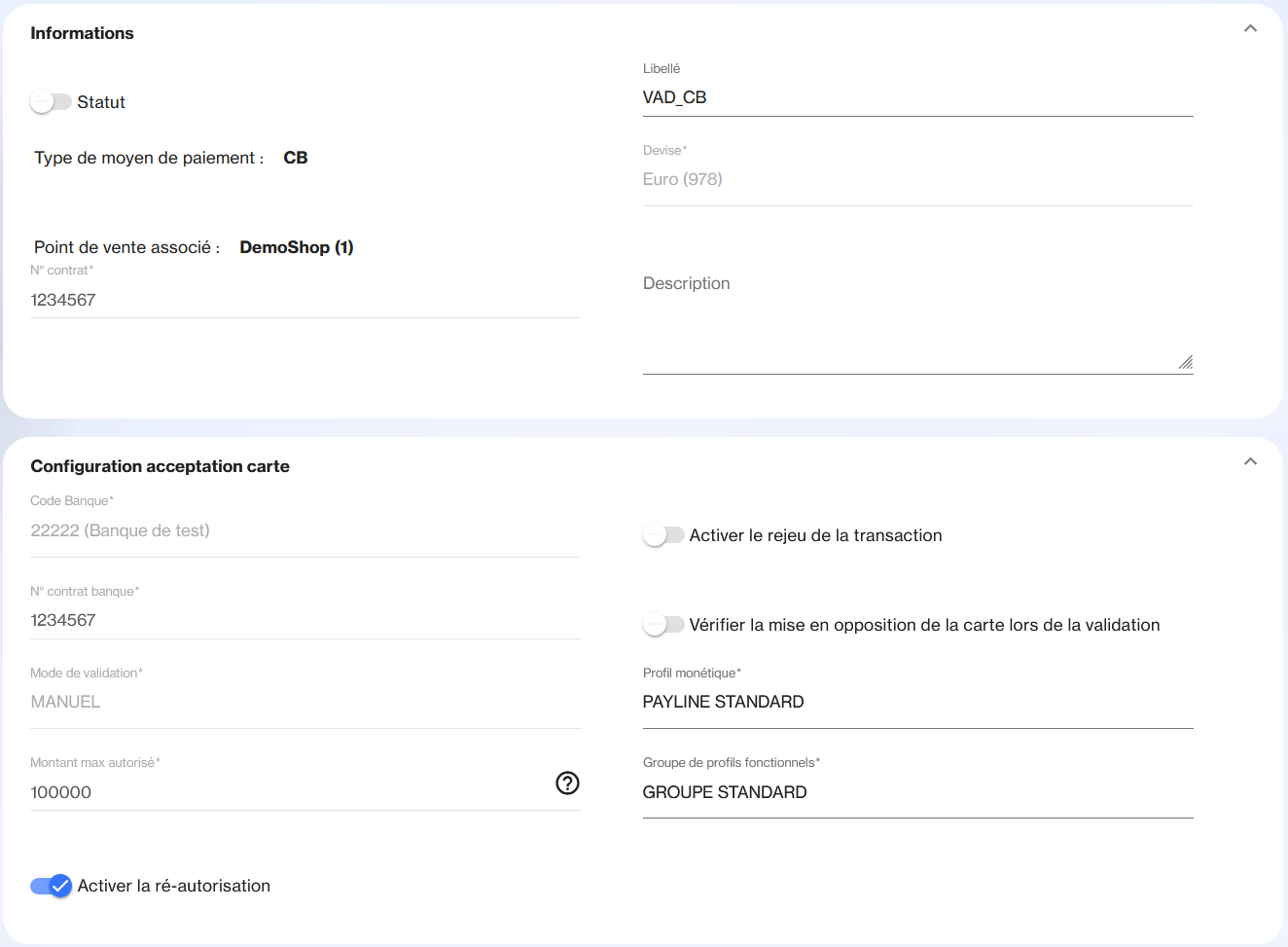Click the Montant max autorisé help icon
Screen dimensions: 1288x947
click(567, 783)
